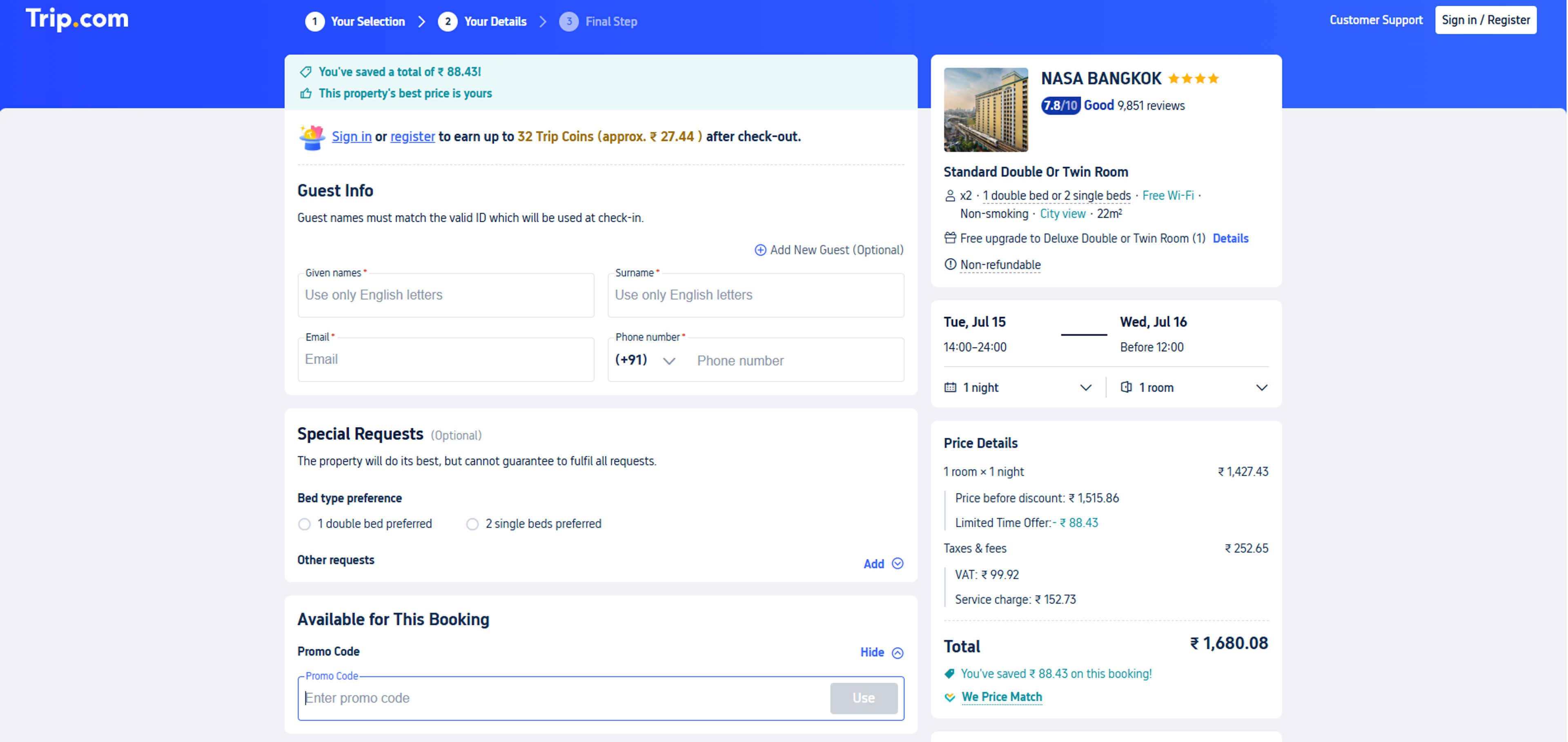Click the savings price tag icon
1568x742 pixels.
305,72
